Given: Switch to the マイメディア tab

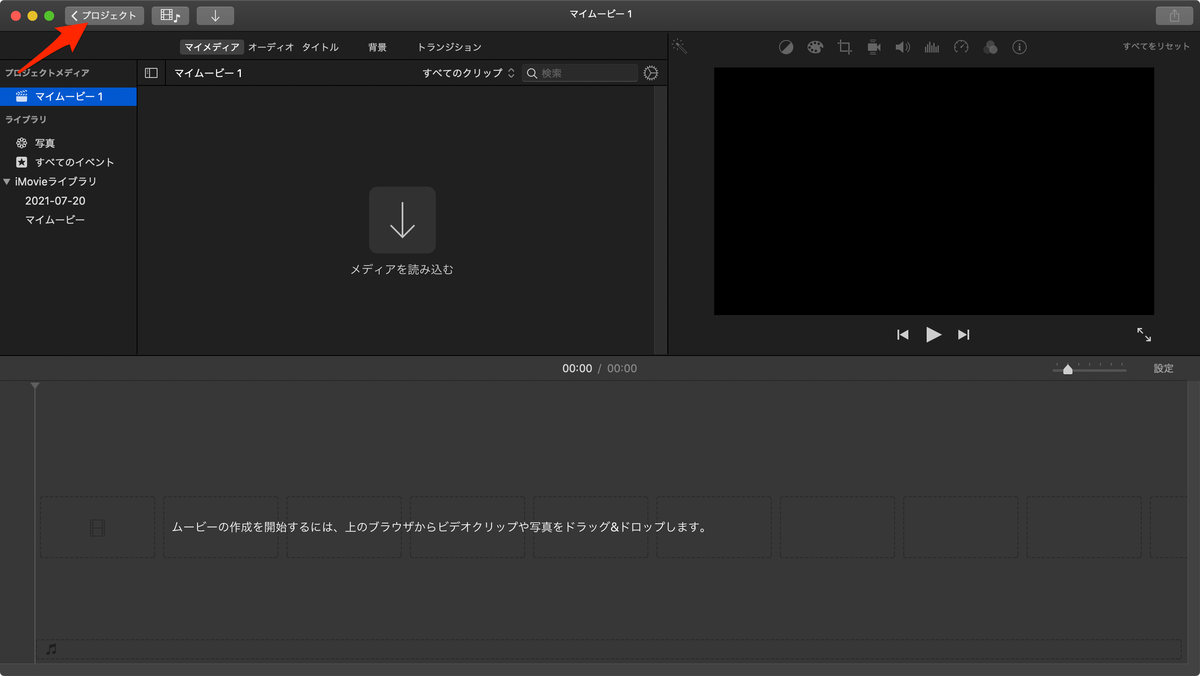Looking at the screenshot, I should point(212,47).
